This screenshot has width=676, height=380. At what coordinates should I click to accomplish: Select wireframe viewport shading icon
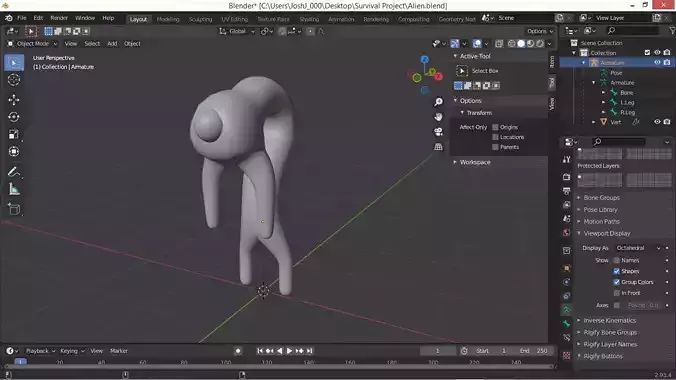[511, 44]
